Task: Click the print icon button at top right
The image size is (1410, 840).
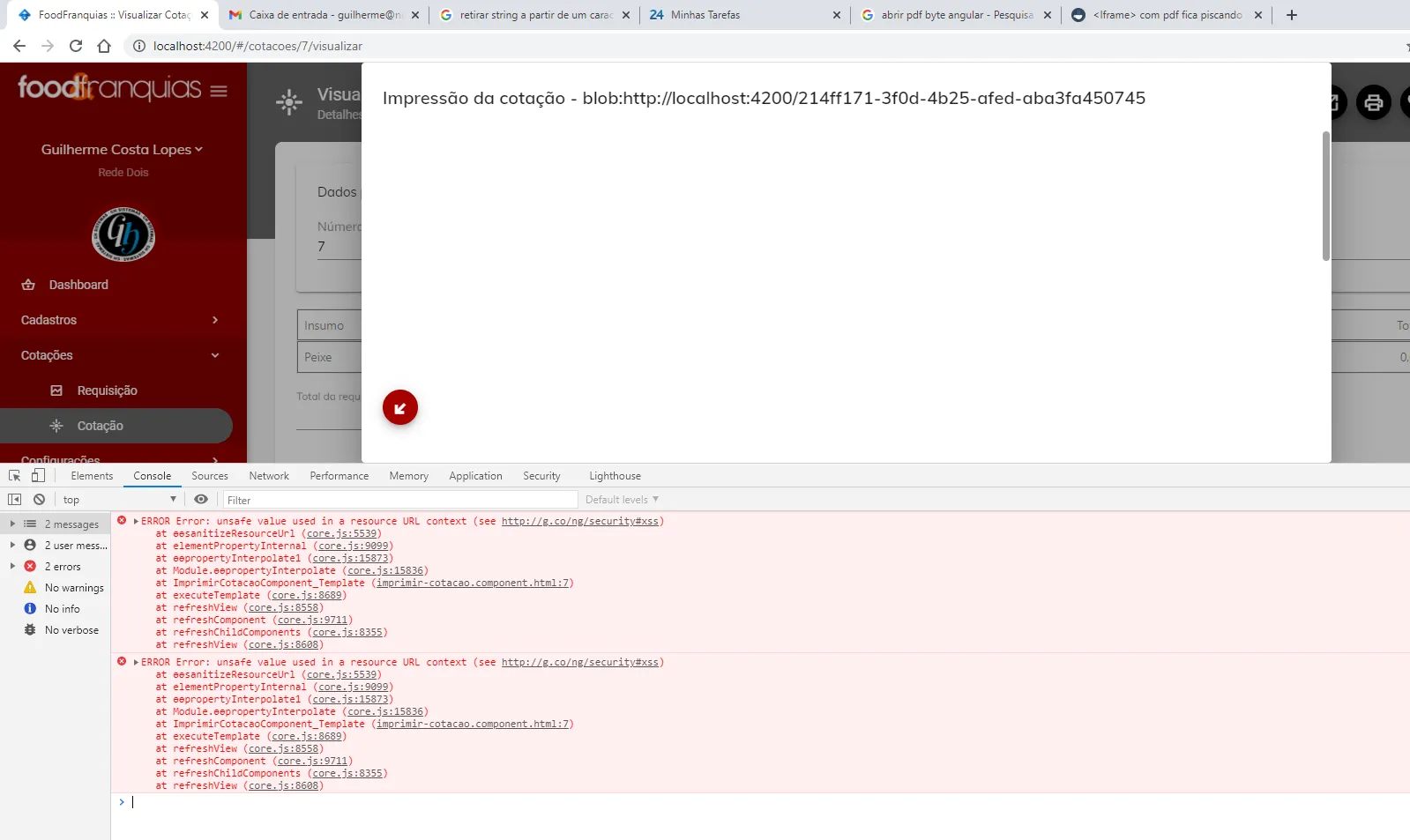Action: pyautogui.click(x=1373, y=103)
